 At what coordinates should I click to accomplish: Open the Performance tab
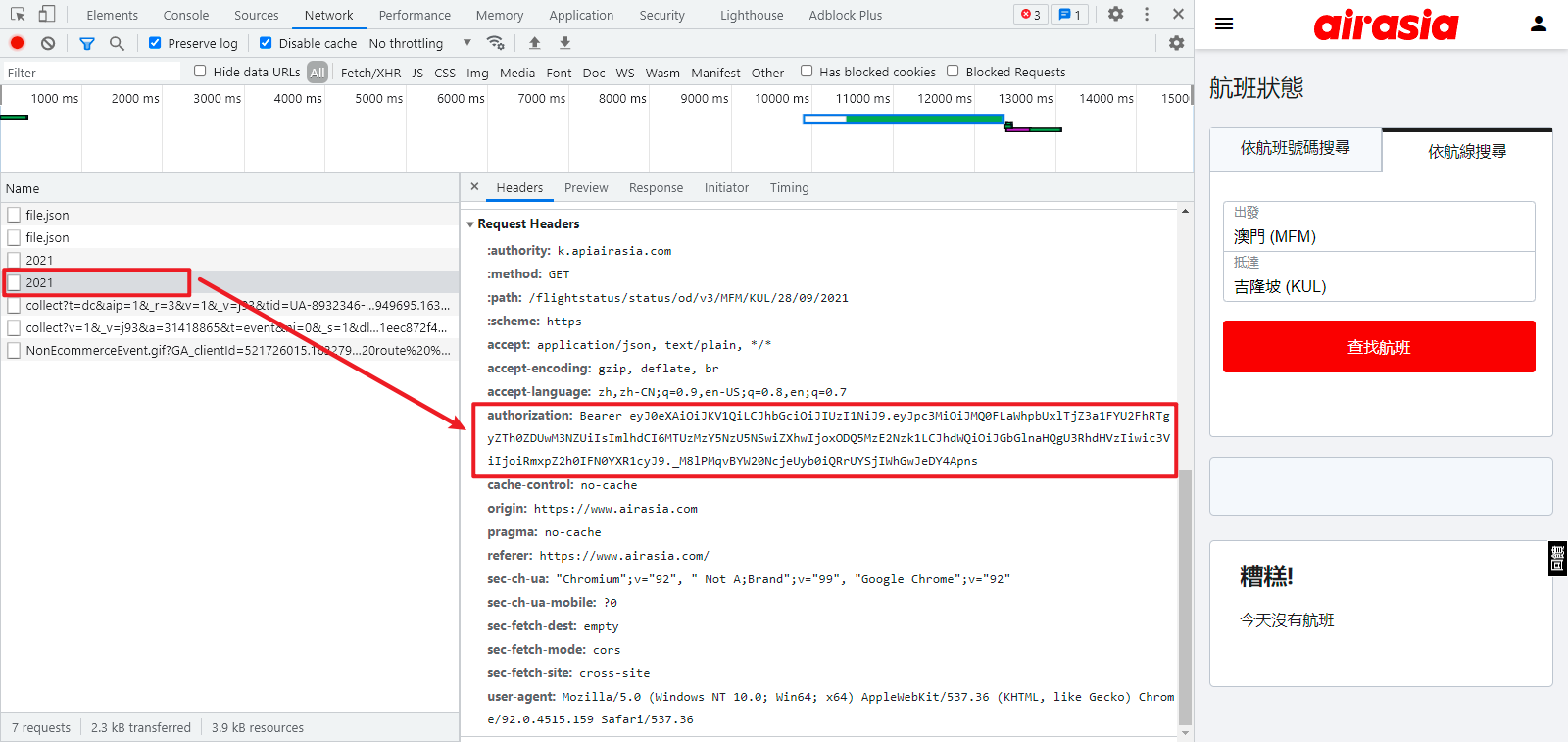(415, 15)
